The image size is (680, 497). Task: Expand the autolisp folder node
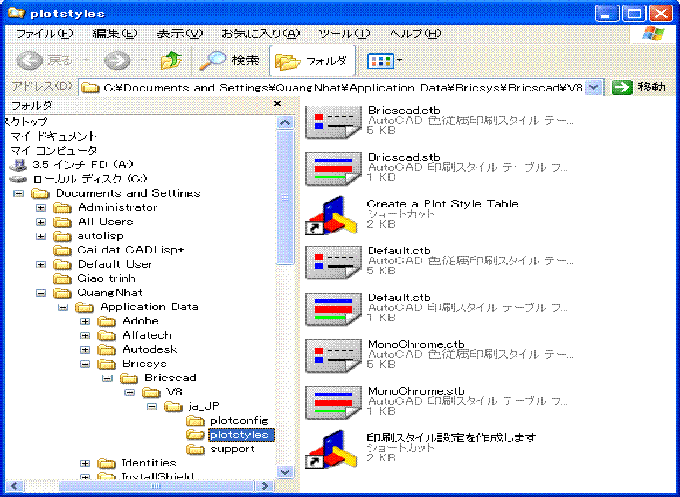pyautogui.click(x=41, y=236)
